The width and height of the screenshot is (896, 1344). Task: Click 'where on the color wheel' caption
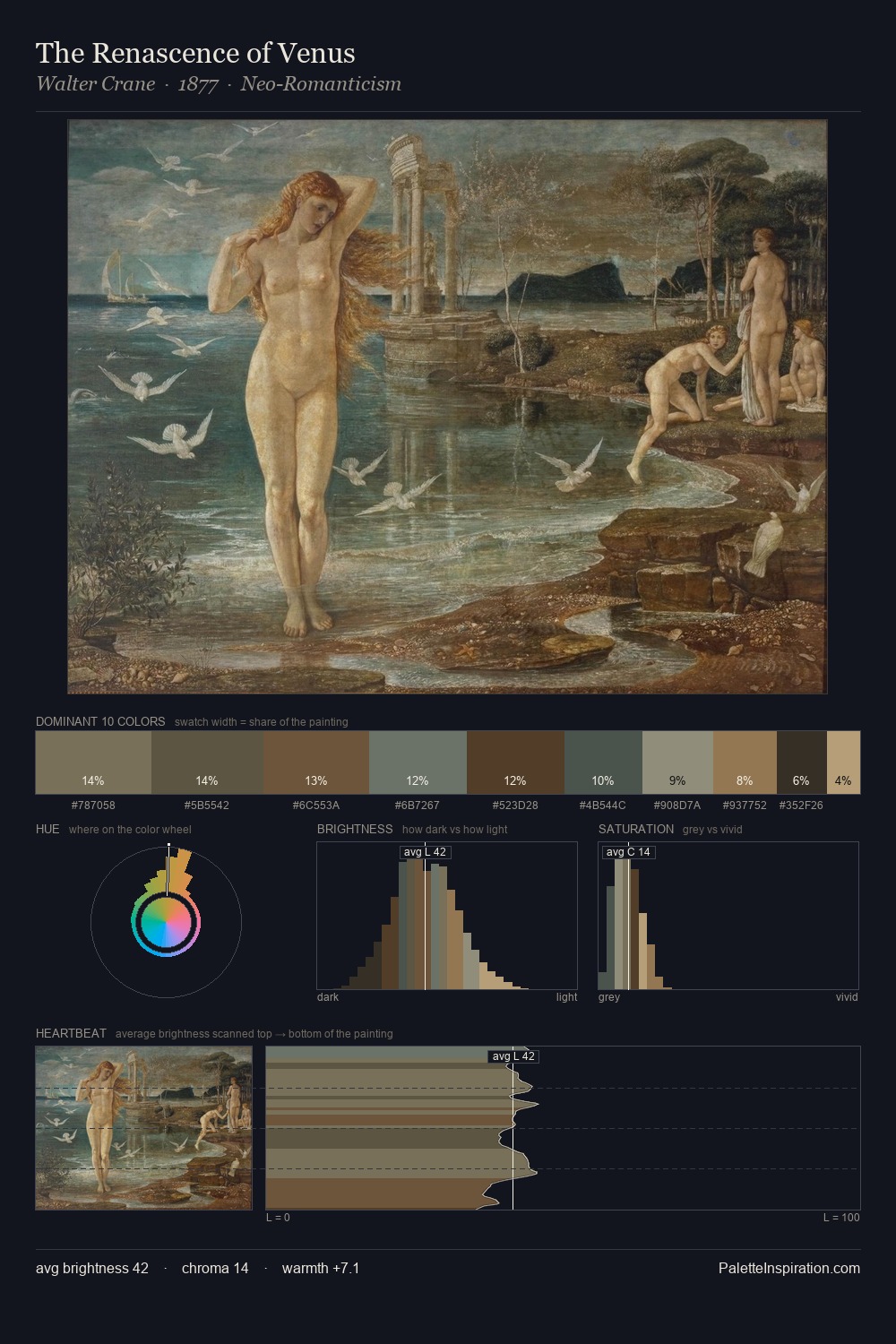pos(130,830)
